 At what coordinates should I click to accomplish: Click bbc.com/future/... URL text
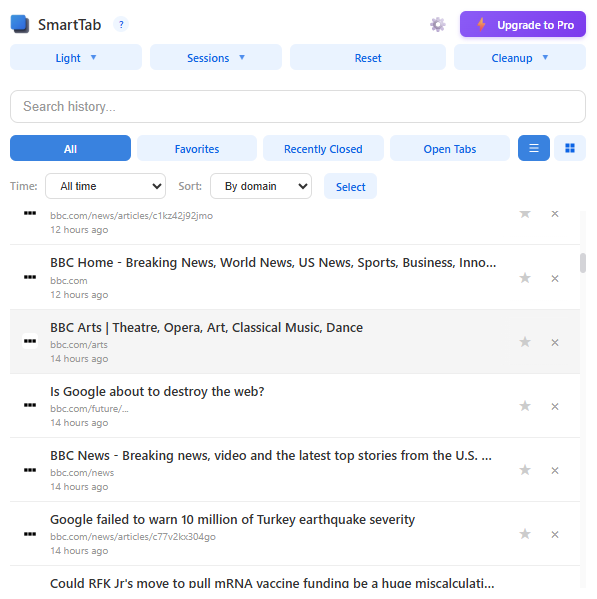pos(89,409)
